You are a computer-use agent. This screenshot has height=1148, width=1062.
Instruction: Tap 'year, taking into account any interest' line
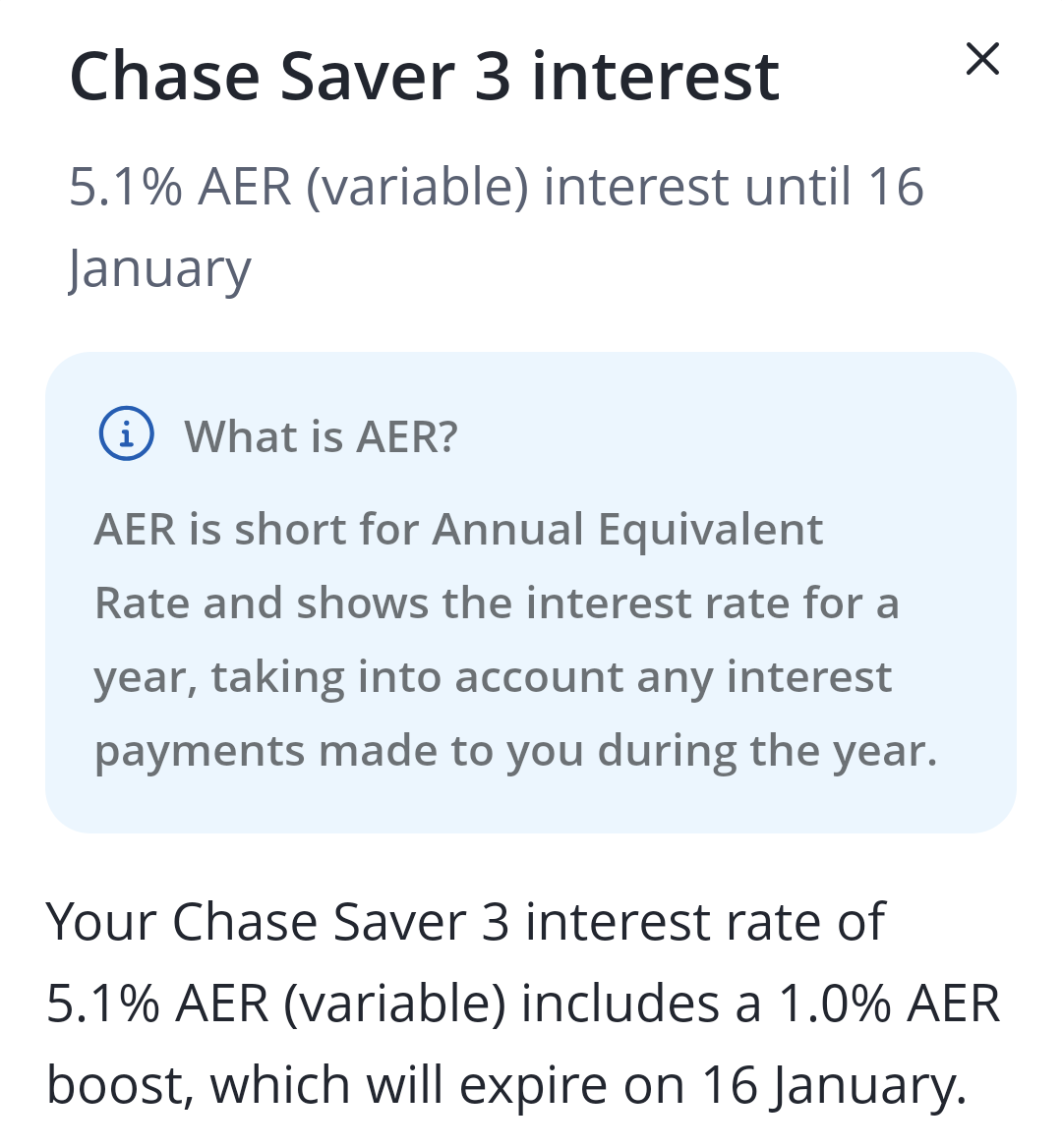click(493, 677)
